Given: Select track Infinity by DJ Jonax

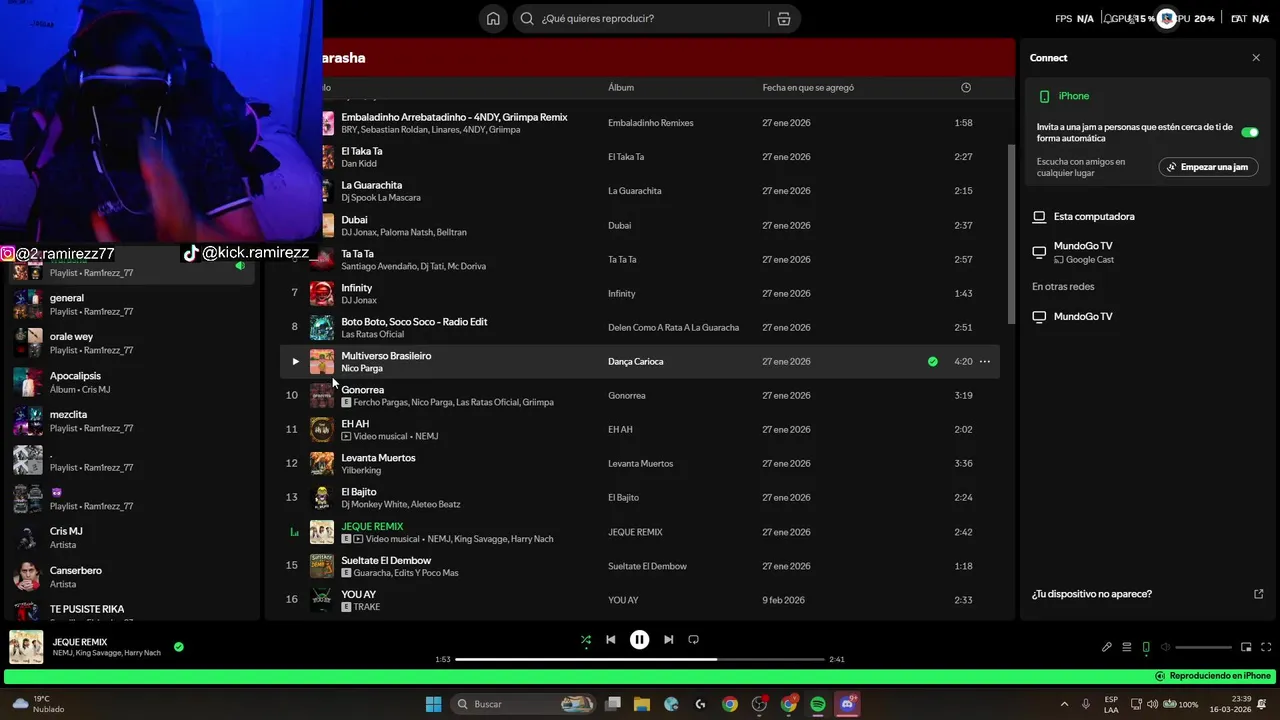Looking at the screenshot, I should click(x=640, y=293).
